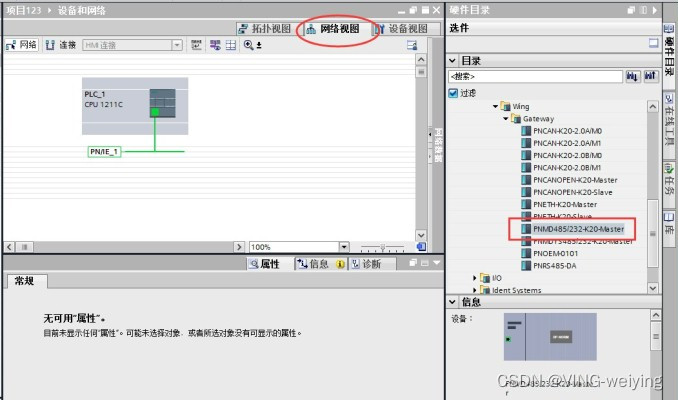Toggle the 过滤 filter checkbox
678x400 pixels.
[x=453, y=93]
